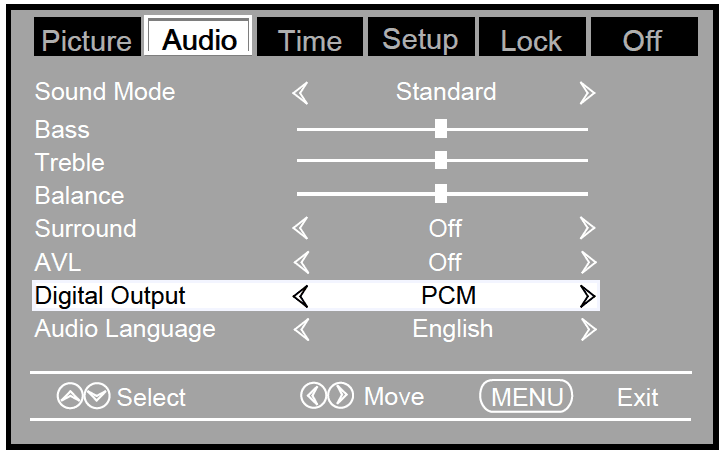Image resolution: width=723 pixels, height=459 pixels.
Task: Click right arrow for Digital Output
Action: pyautogui.click(x=587, y=296)
